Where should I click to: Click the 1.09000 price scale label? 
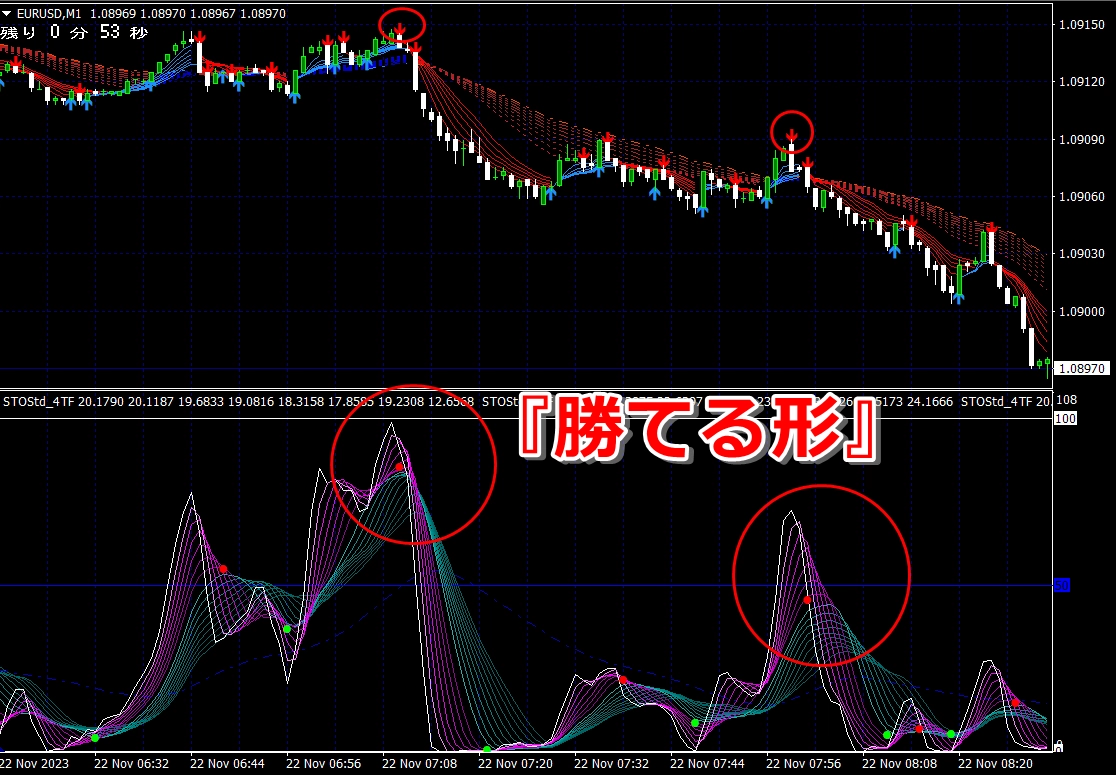pyautogui.click(x=1082, y=311)
